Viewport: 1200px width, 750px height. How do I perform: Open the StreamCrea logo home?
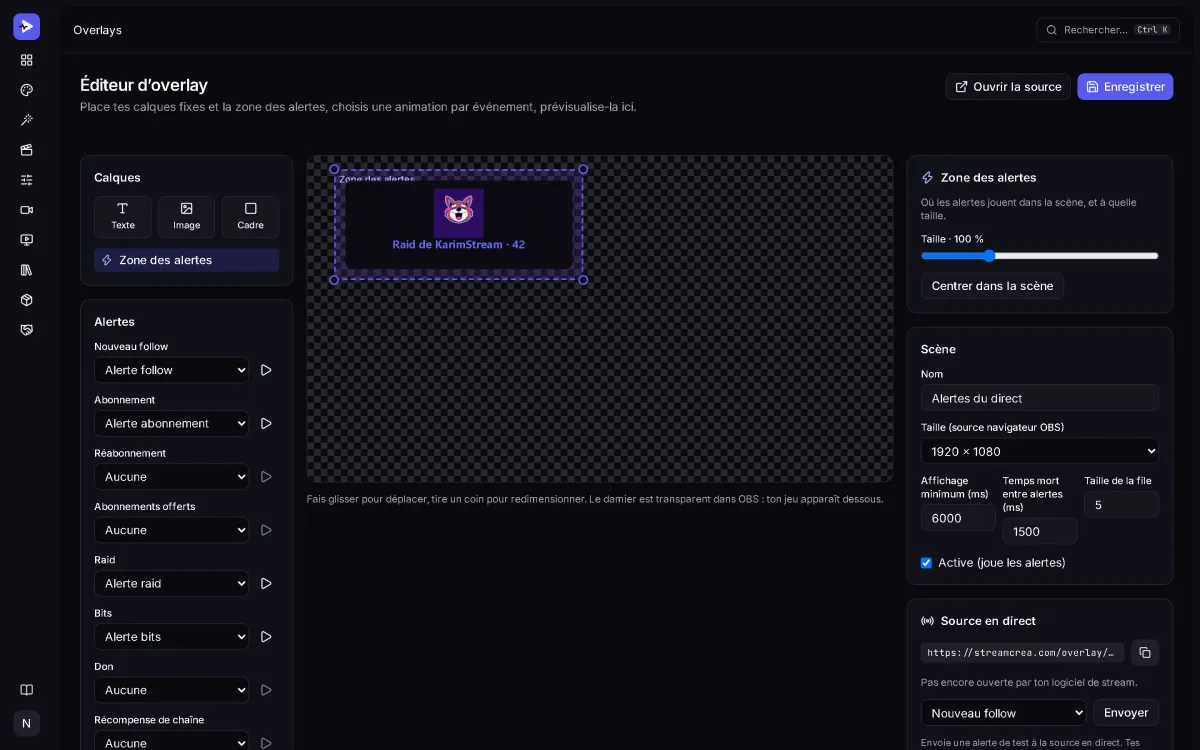coord(26,27)
